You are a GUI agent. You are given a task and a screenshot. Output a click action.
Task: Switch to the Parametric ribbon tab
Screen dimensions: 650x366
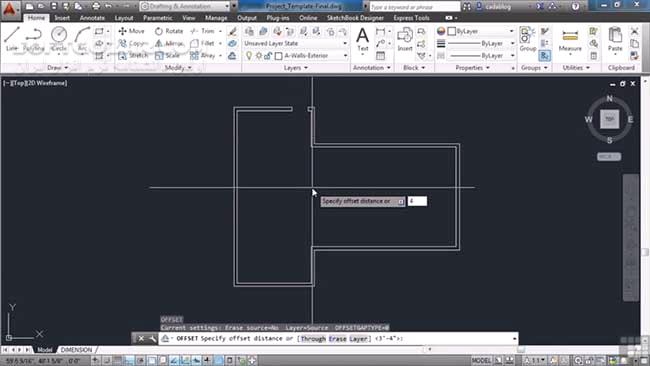tap(158, 18)
